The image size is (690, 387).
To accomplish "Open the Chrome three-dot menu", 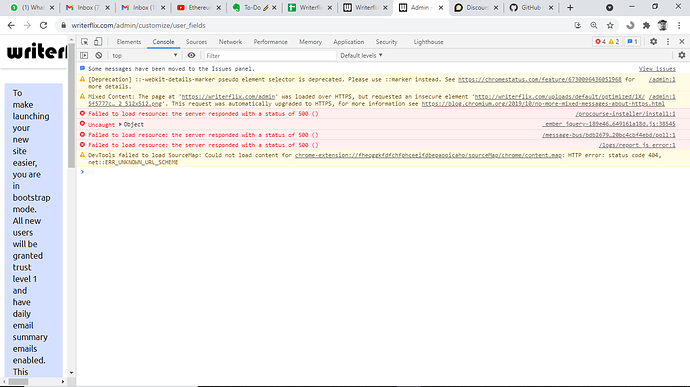I will coord(679,26).
